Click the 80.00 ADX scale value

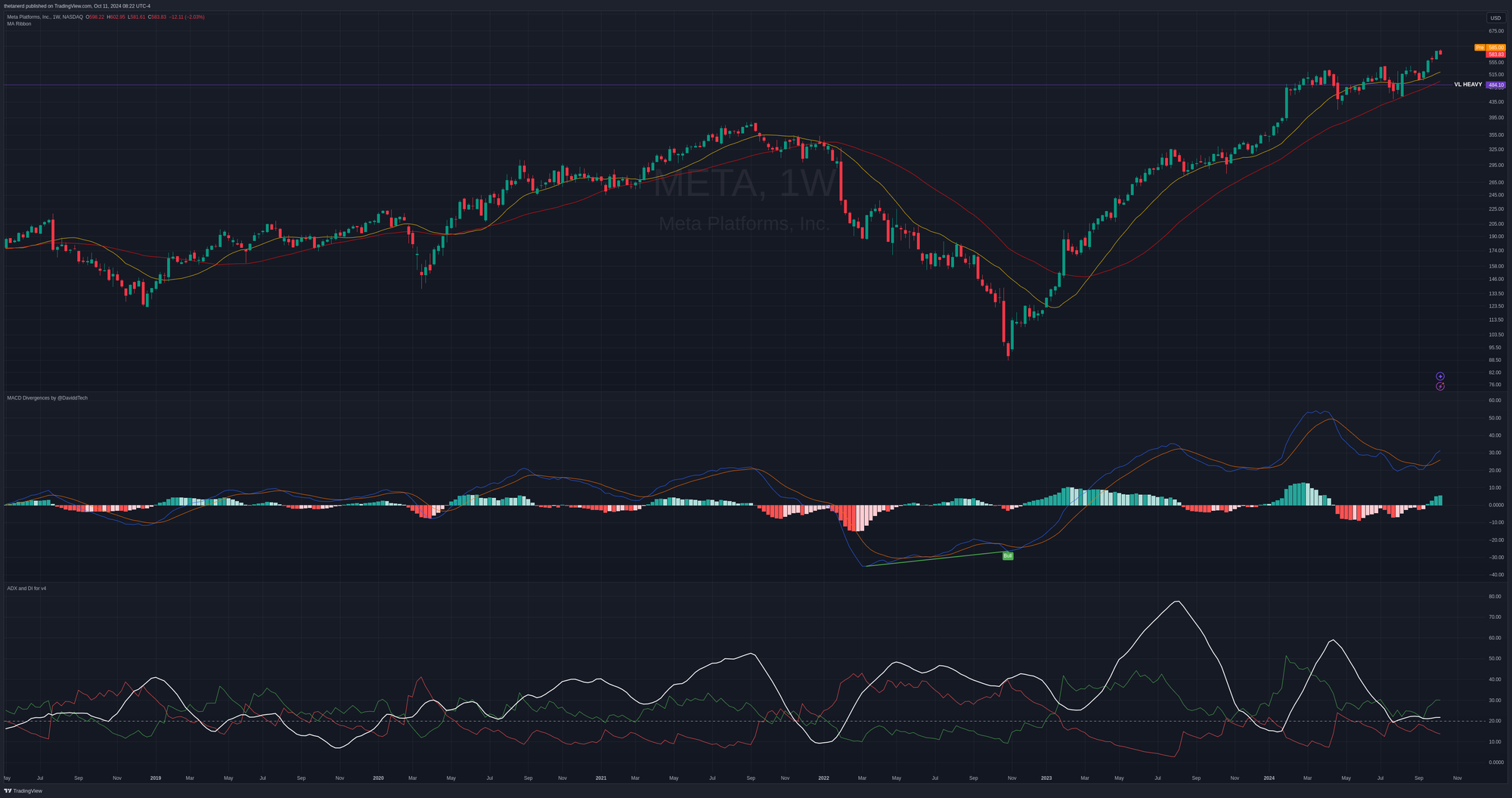[x=1495, y=596]
